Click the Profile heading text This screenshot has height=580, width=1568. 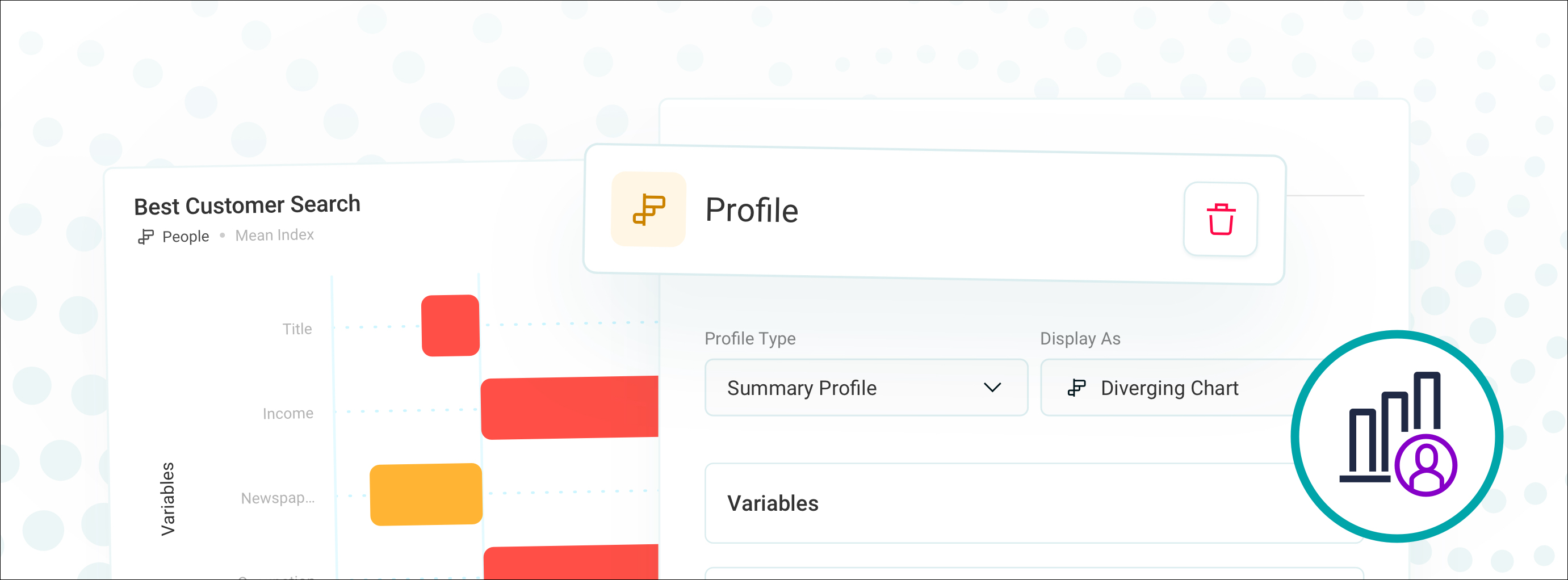[752, 211]
